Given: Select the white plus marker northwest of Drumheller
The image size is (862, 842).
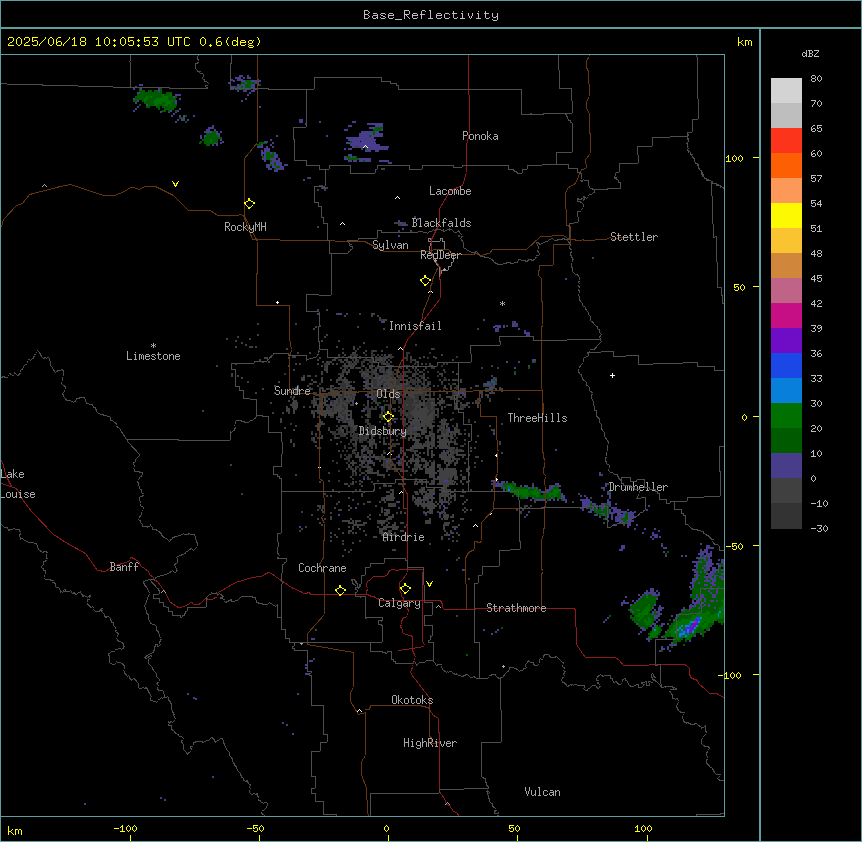Looking at the screenshot, I should click(x=612, y=375).
